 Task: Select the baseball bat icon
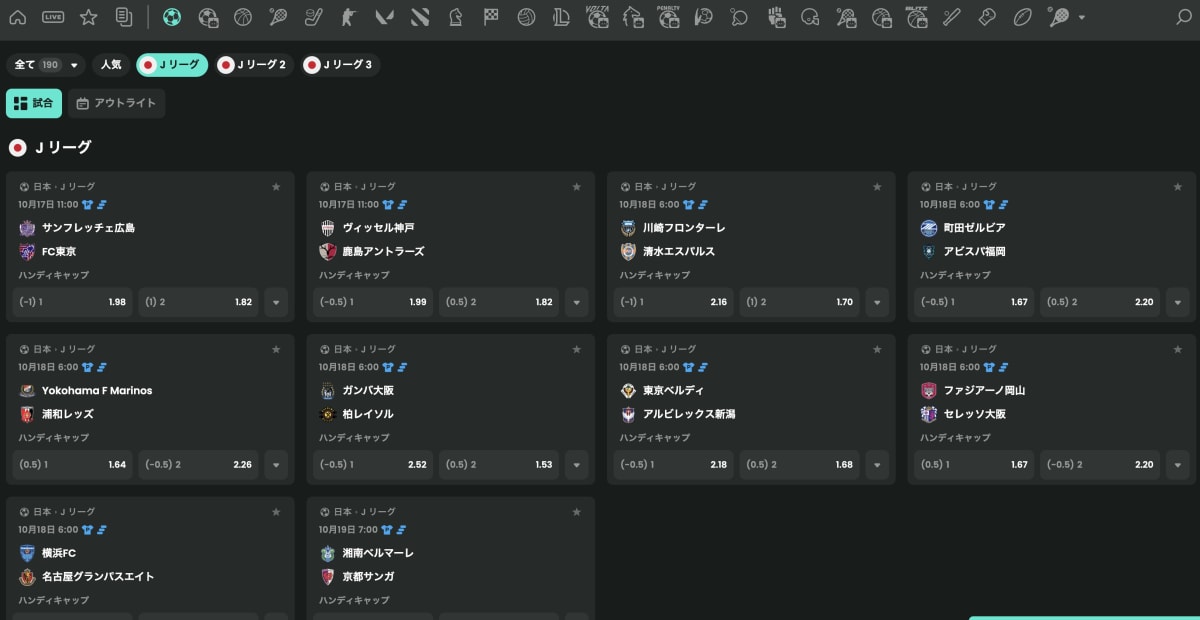click(952, 17)
